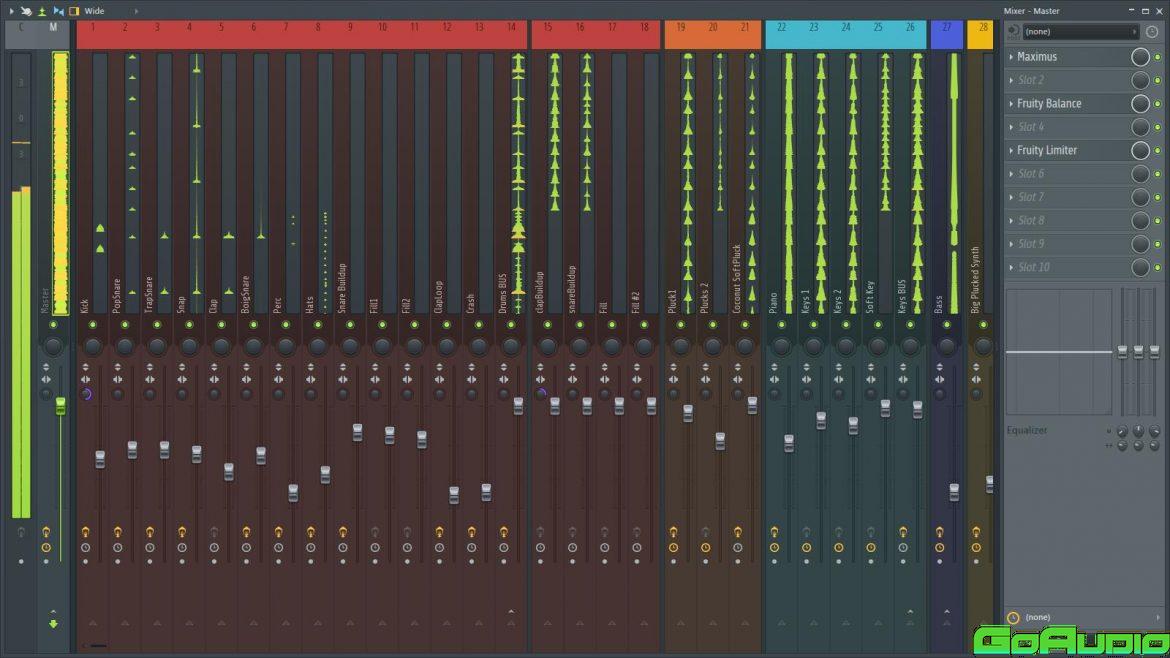Click the Kick track stereo separation knob

pos(86,394)
